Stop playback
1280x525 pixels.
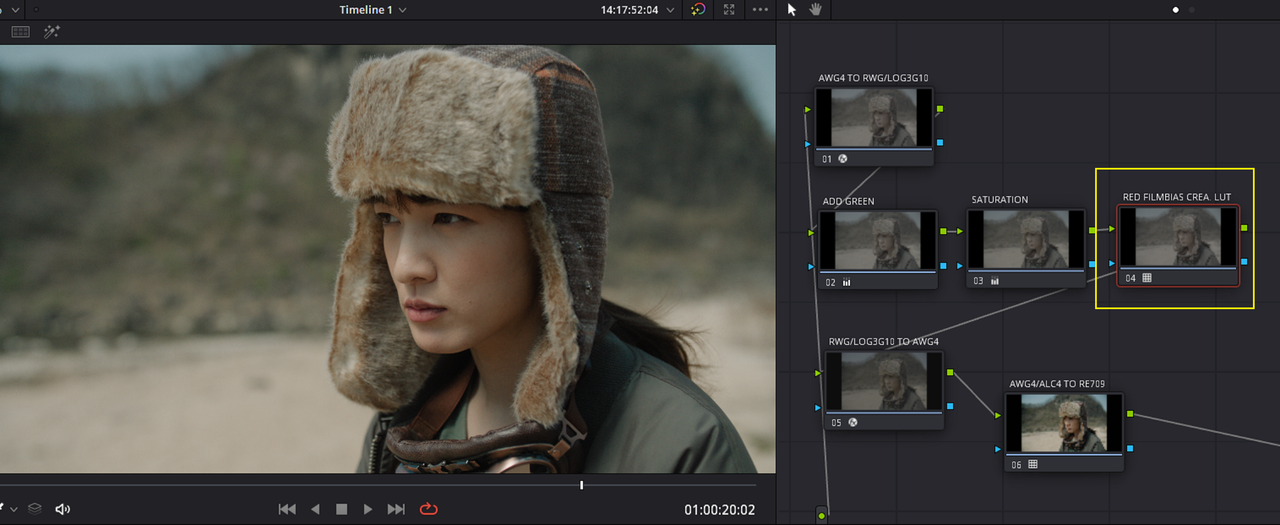point(341,509)
